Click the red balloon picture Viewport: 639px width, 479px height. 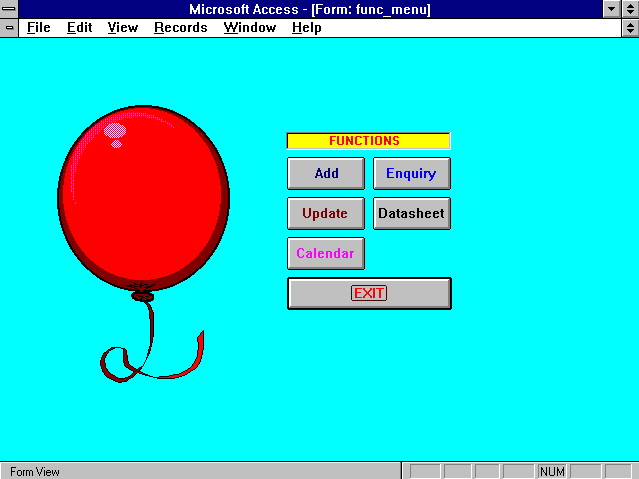click(143, 244)
